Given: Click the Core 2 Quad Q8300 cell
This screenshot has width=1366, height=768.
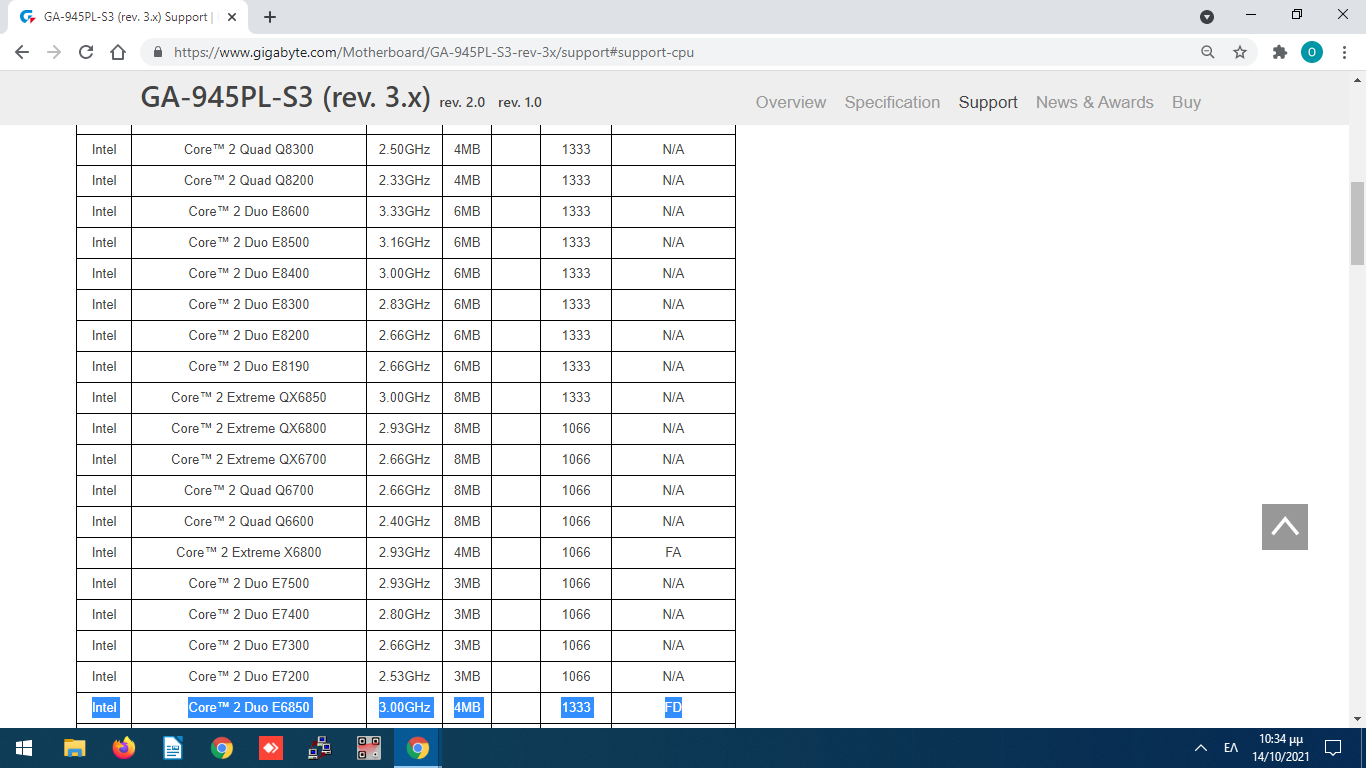Looking at the screenshot, I should tap(249, 150).
